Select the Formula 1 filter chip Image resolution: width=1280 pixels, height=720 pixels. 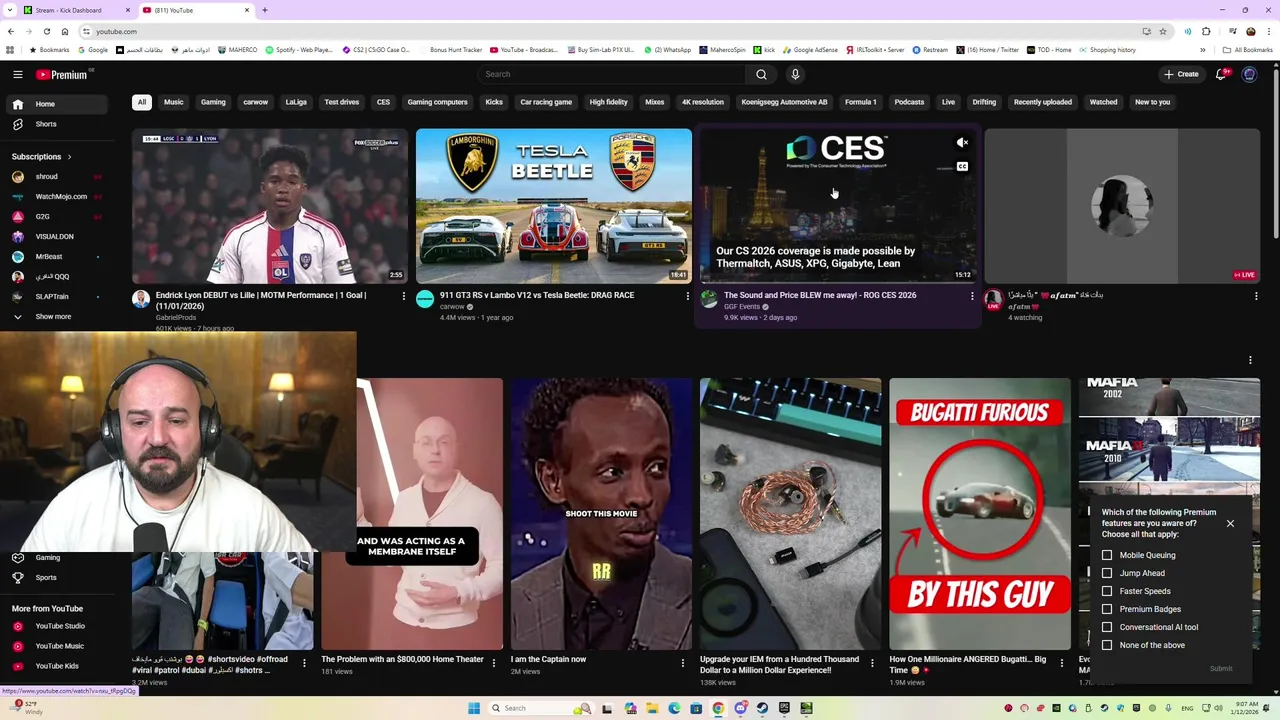pos(861,102)
